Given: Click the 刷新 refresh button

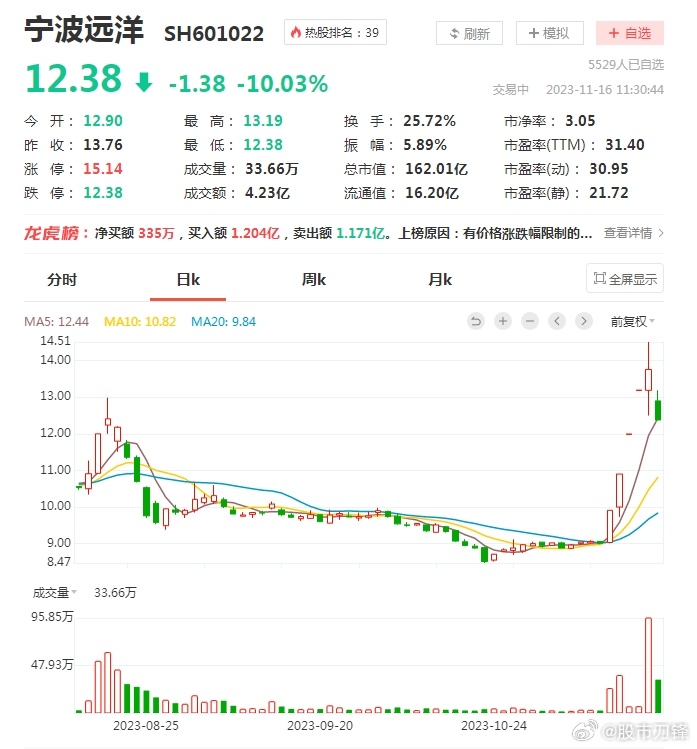Looking at the screenshot, I should [469, 33].
